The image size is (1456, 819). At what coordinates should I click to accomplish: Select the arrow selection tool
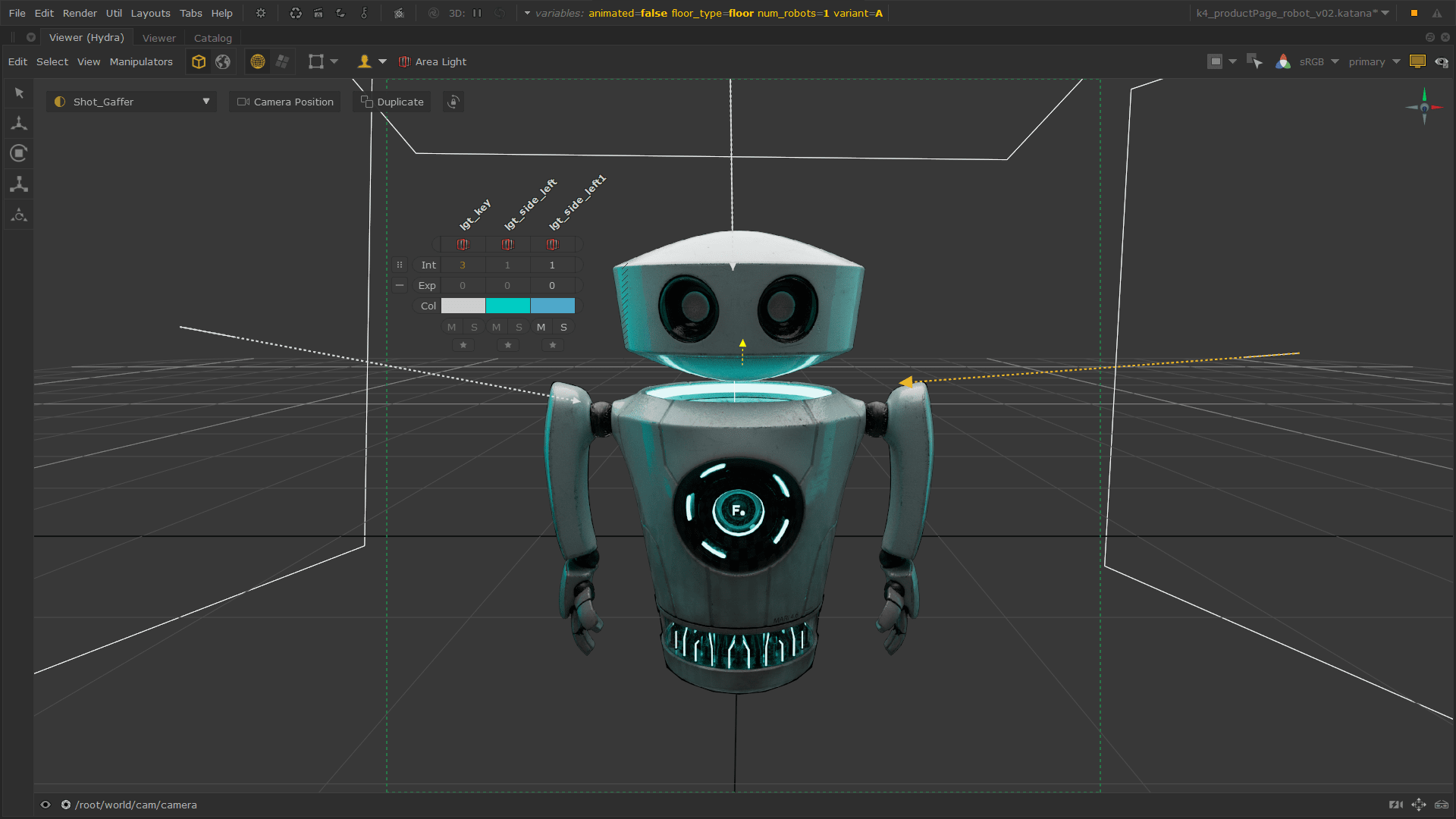point(19,93)
